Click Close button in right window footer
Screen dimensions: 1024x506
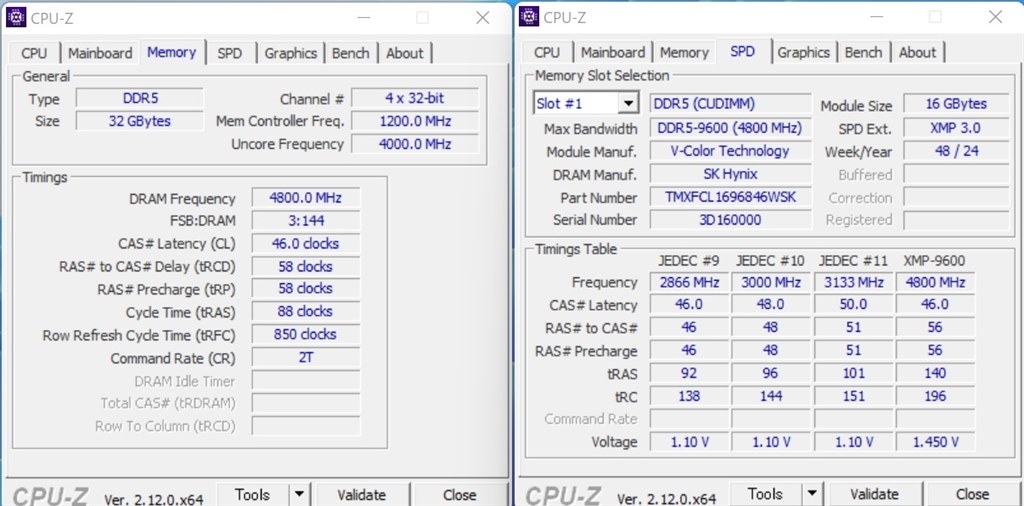(x=972, y=494)
